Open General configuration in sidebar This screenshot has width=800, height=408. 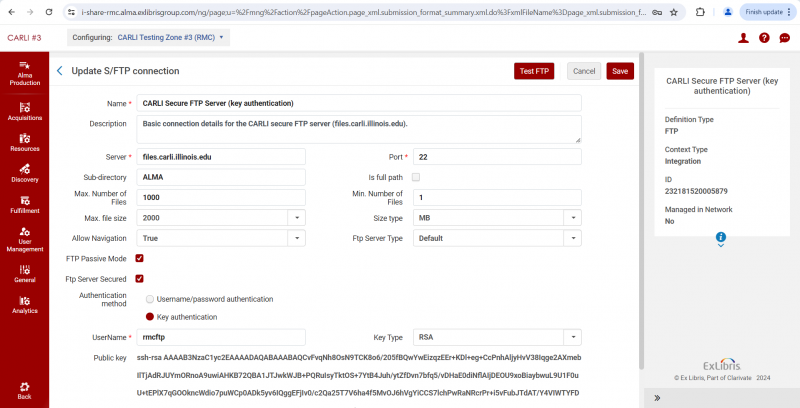point(24,273)
